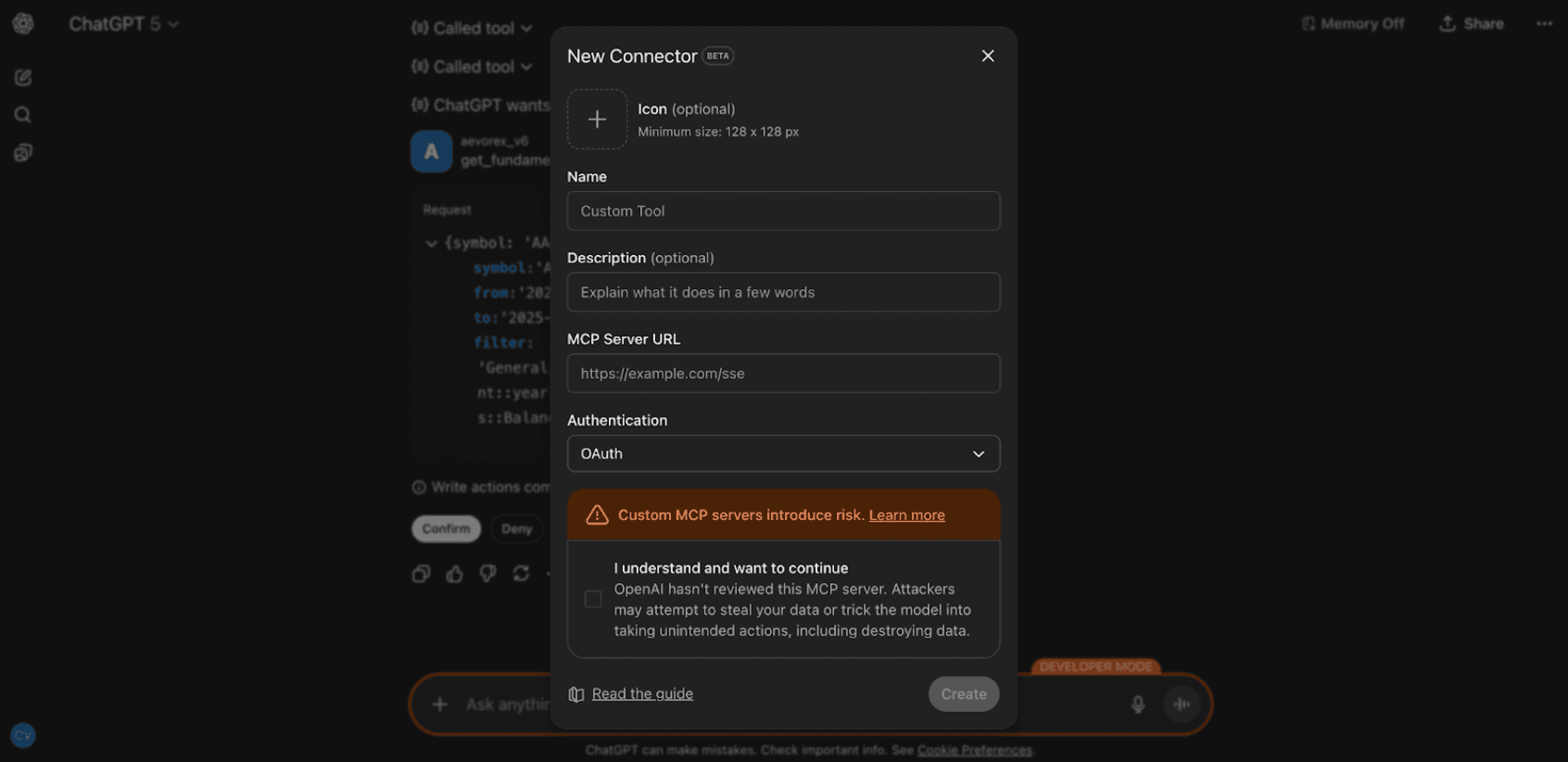
Task: Click the ChatGPT logo icon
Action: pos(23,24)
